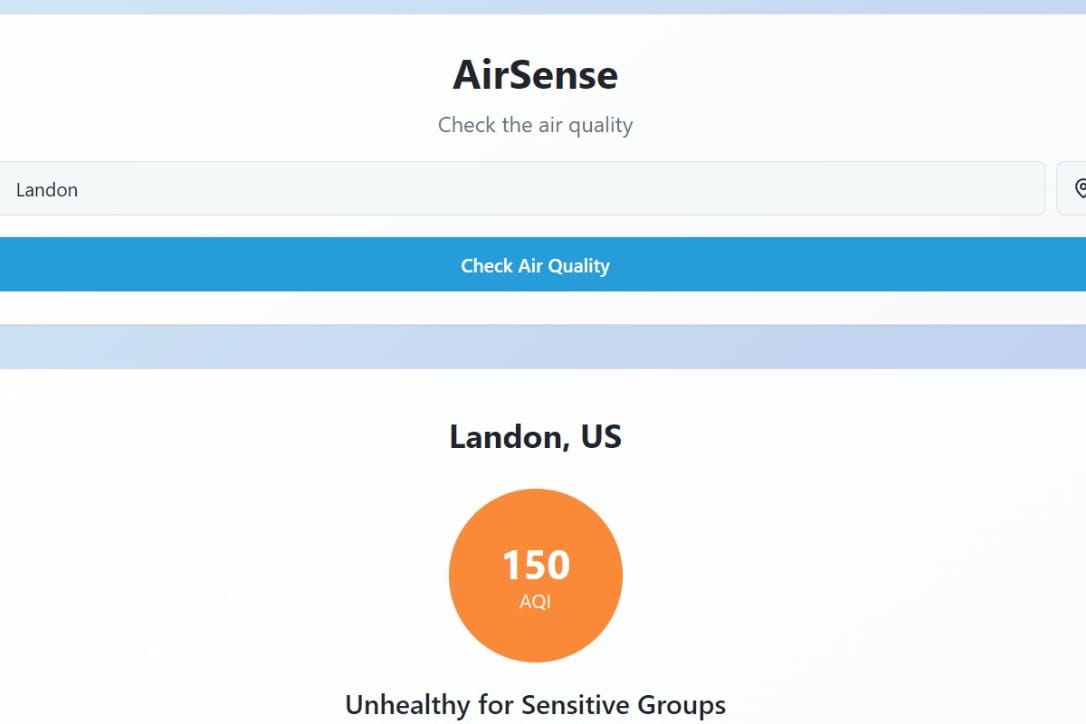Click the 150 value in the circle
1086x724 pixels.
click(x=536, y=565)
